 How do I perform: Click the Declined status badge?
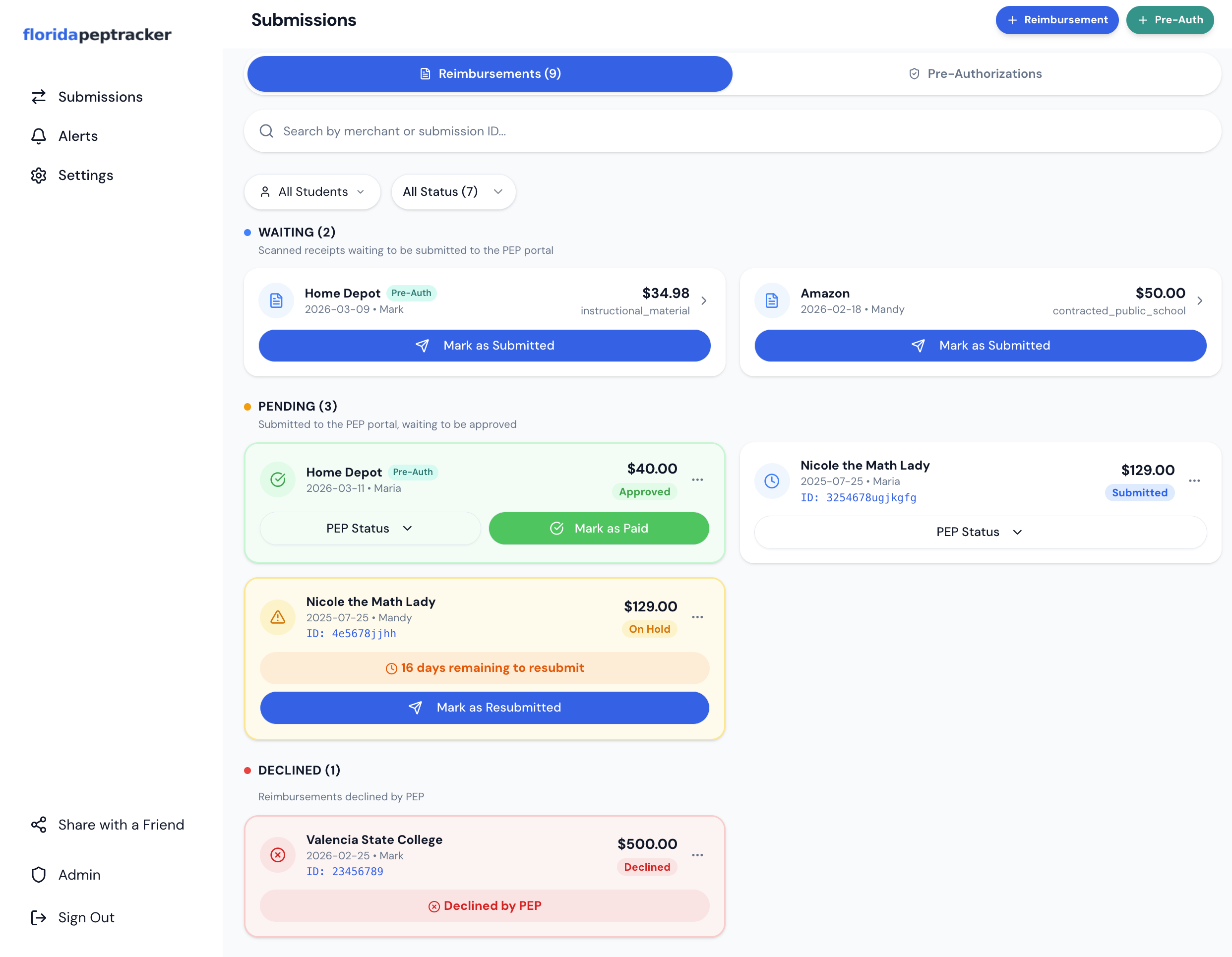click(x=647, y=867)
